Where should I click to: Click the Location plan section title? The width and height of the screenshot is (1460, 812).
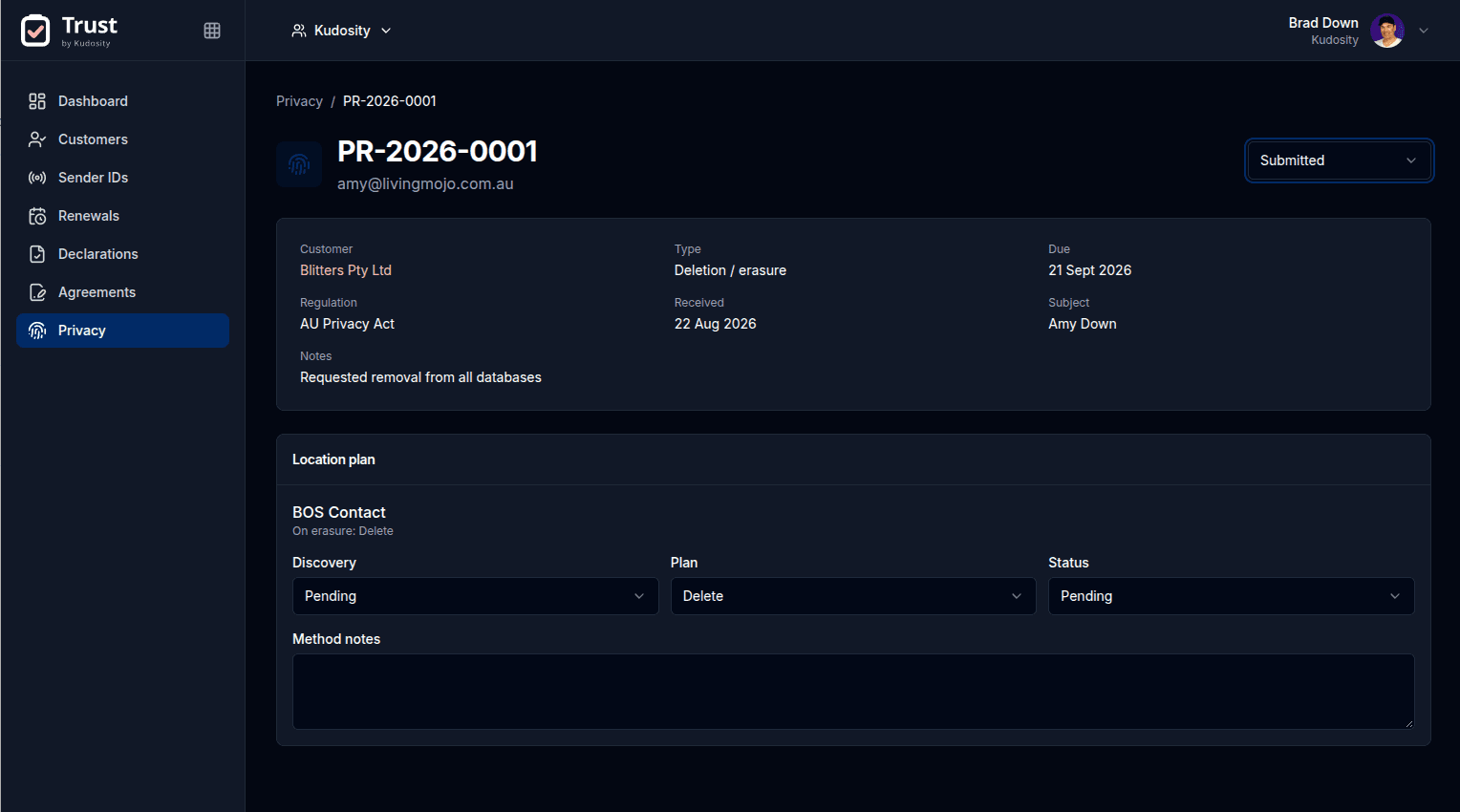[333, 459]
